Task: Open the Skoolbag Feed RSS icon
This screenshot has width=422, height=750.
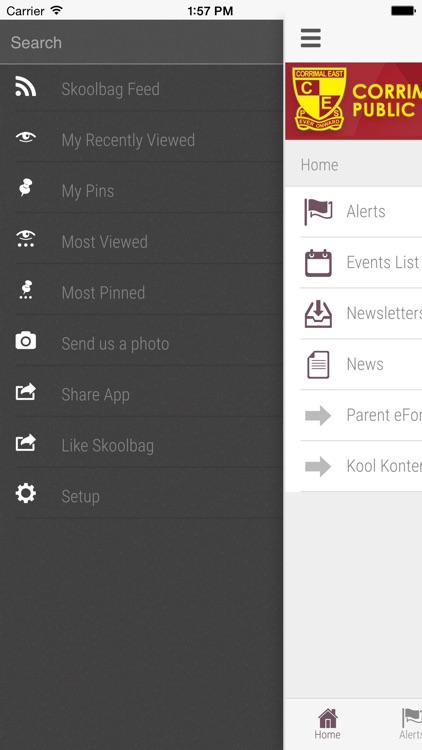Action: tap(25, 87)
